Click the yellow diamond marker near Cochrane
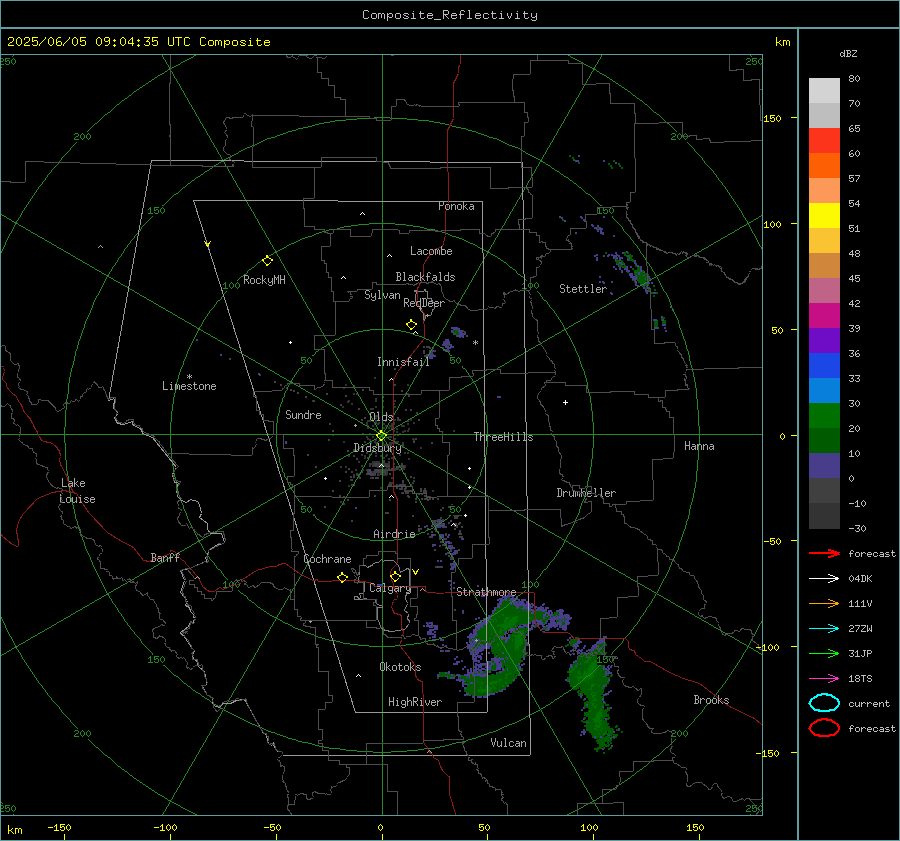The width and height of the screenshot is (900, 841). (x=343, y=578)
